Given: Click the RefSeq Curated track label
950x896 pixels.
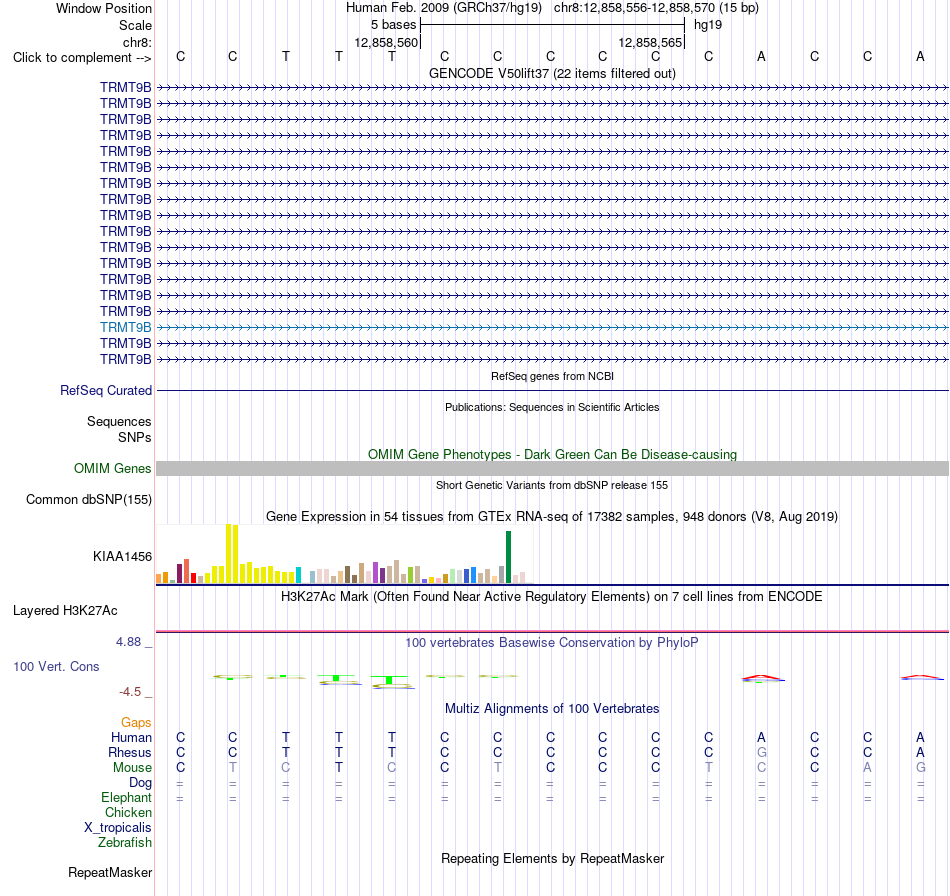Looking at the screenshot, I should 105,391.
